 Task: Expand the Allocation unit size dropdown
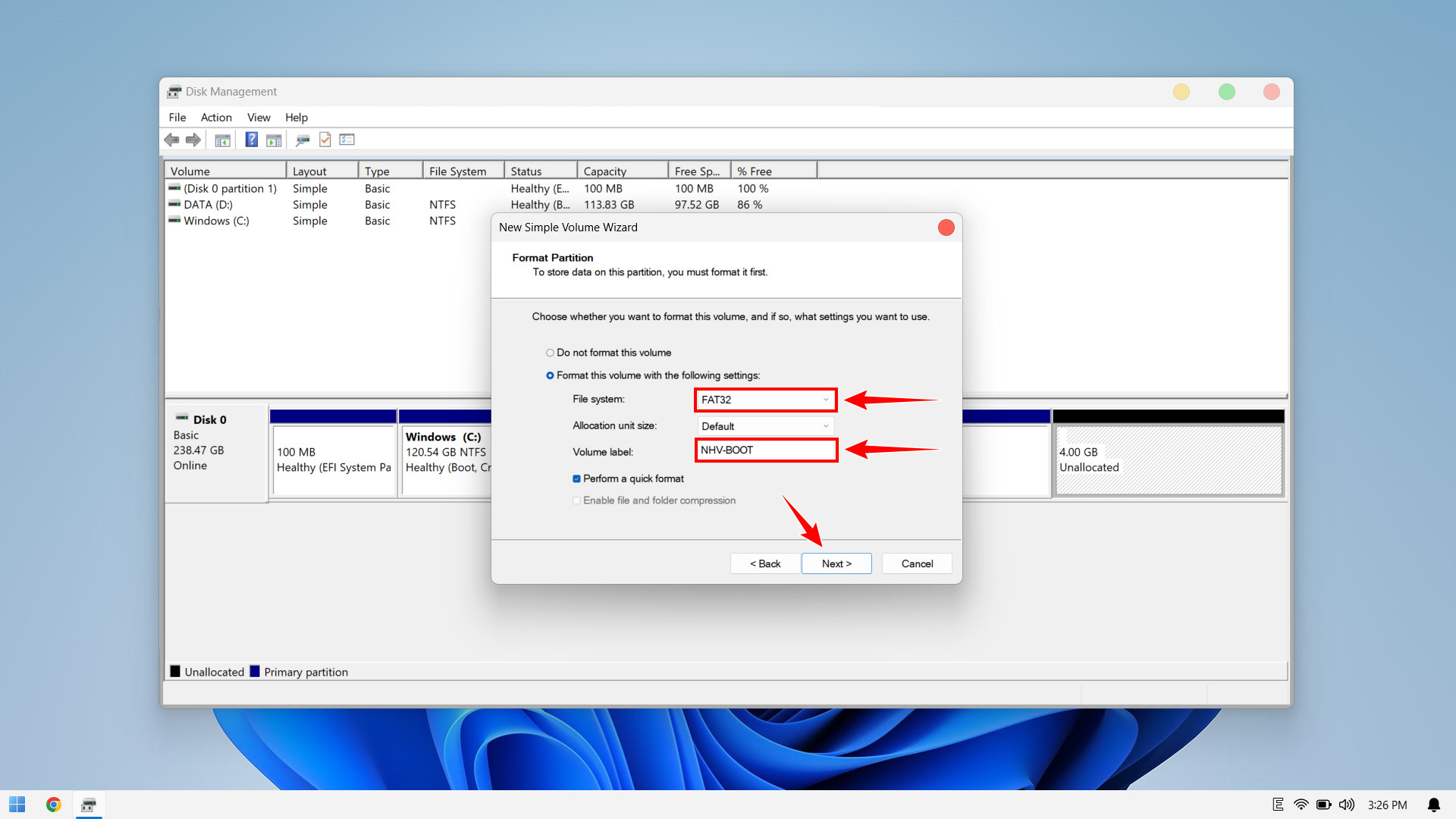point(765,426)
